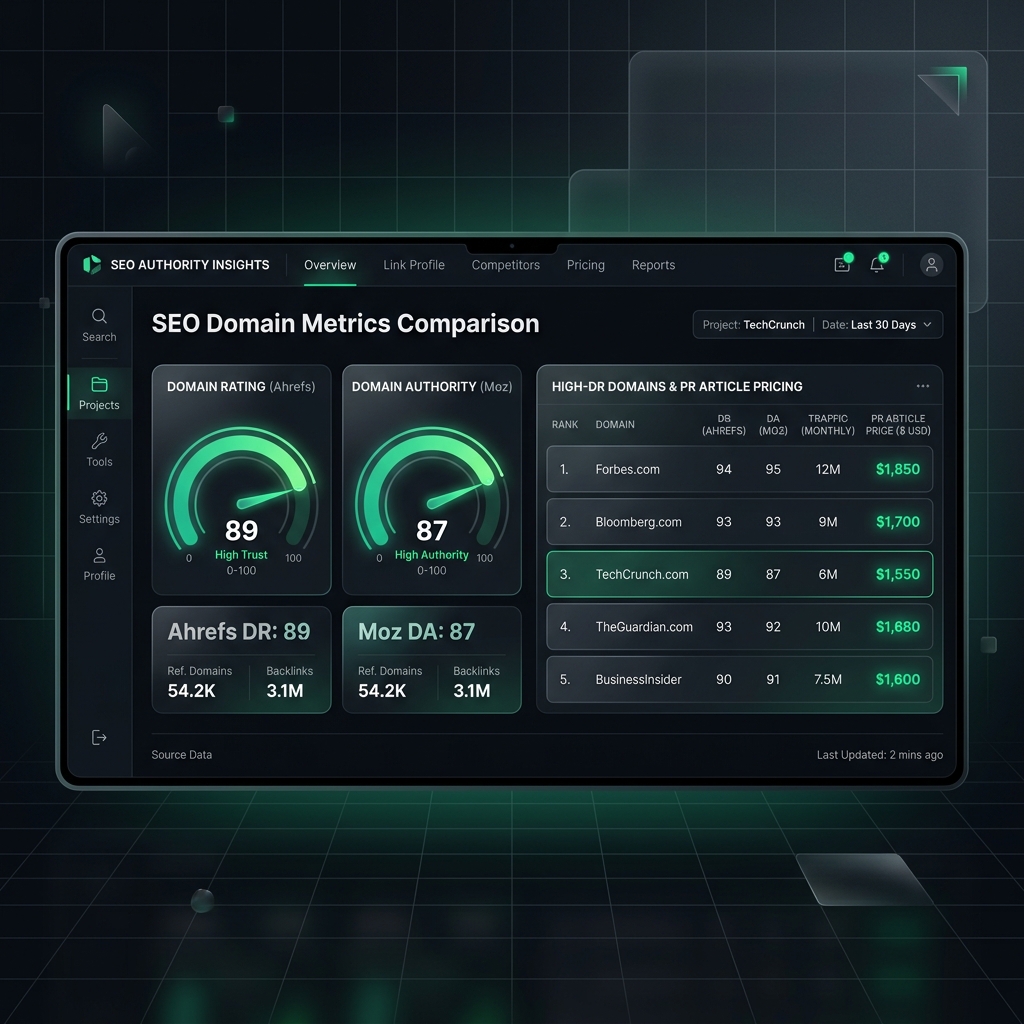This screenshot has height=1024, width=1024.
Task: Click the Domain Rating gauge showing 89
Action: tap(241, 490)
